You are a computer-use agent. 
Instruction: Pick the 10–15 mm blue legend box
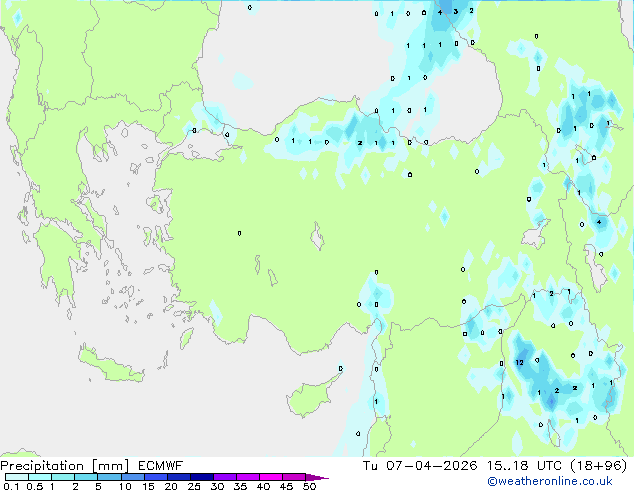132,477
